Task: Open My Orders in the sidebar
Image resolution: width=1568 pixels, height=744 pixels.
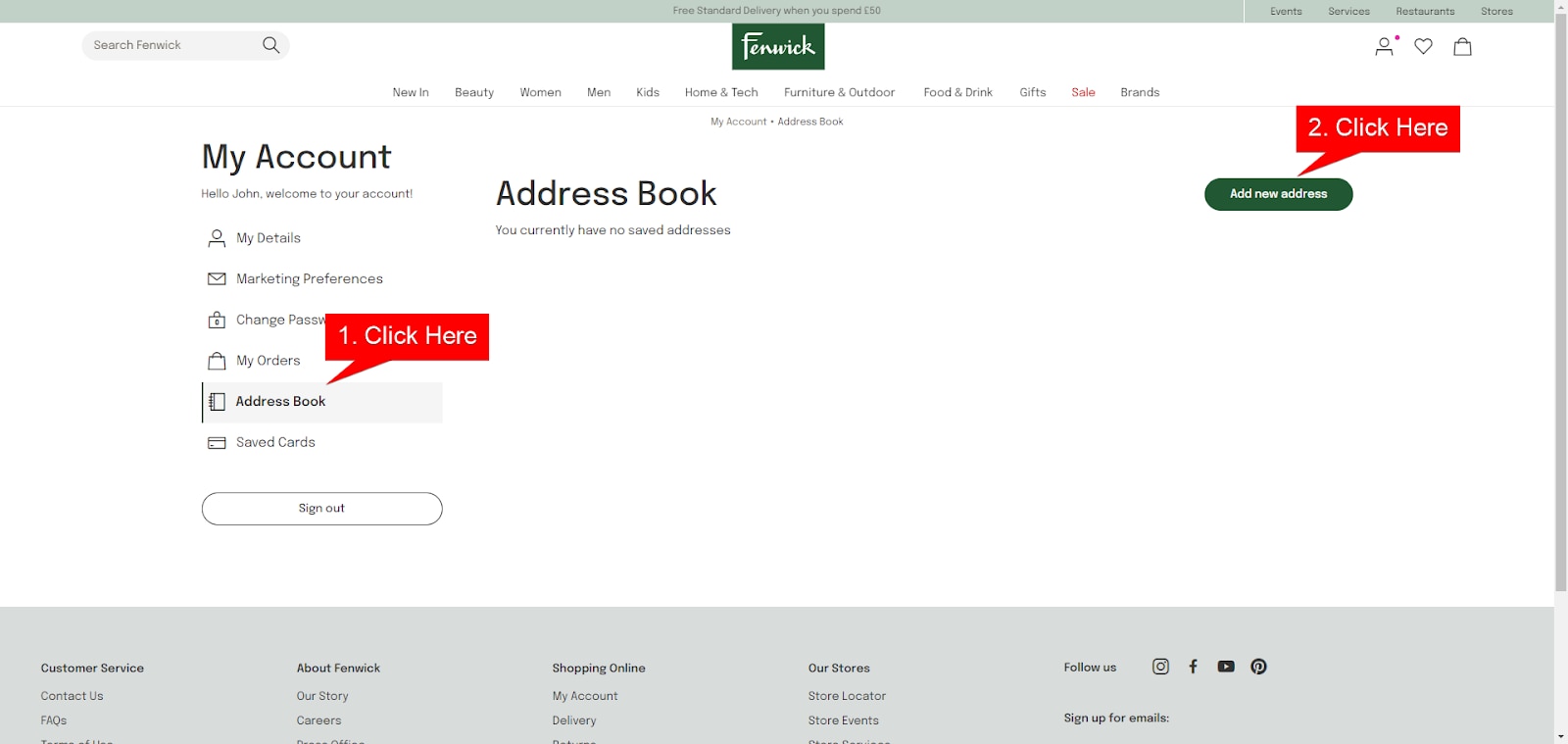Action: pyautogui.click(x=269, y=361)
